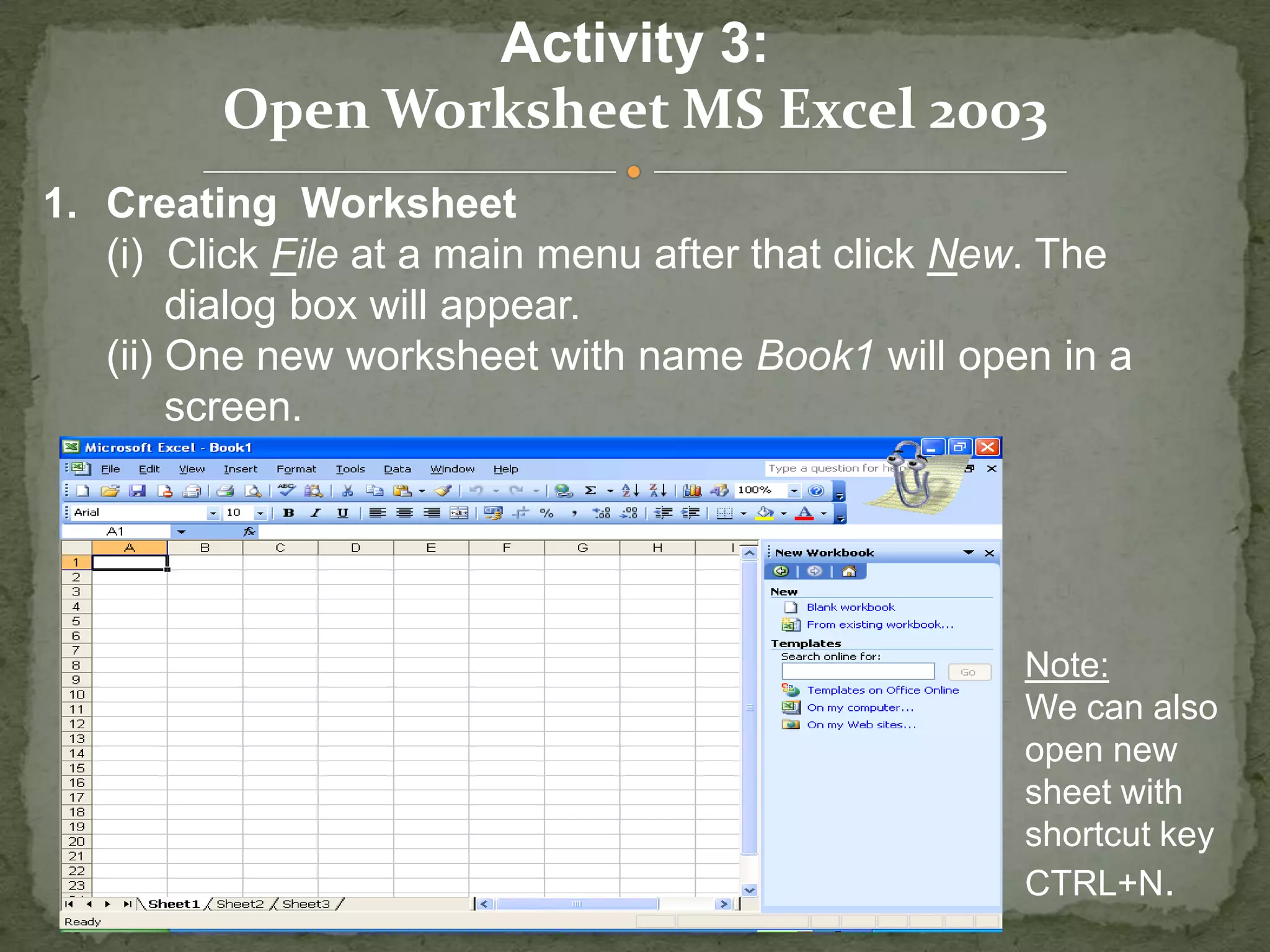The image size is (1270, 952).
Task: Save the workbook with the floppy disk icon
Action: tap(137, 491)
